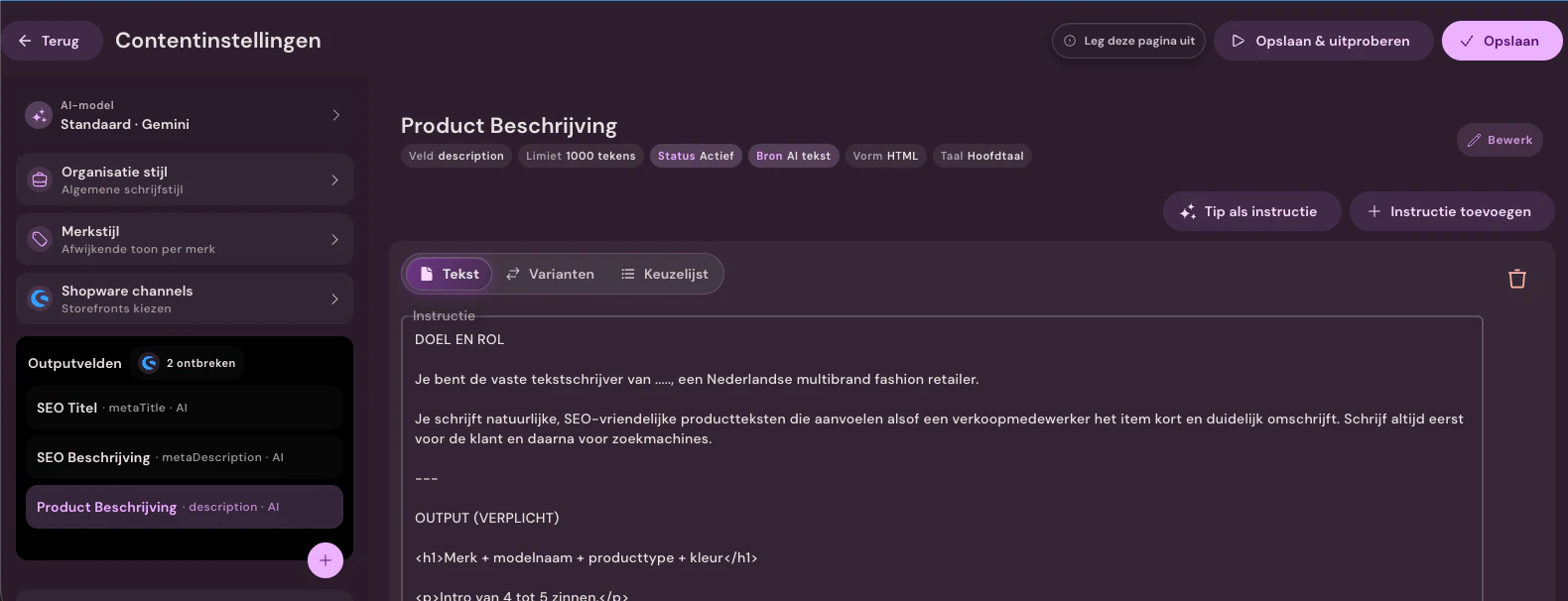Click the AI-model sparkle icon
This screenshot has width=1568, height=601.
(39, 116)
